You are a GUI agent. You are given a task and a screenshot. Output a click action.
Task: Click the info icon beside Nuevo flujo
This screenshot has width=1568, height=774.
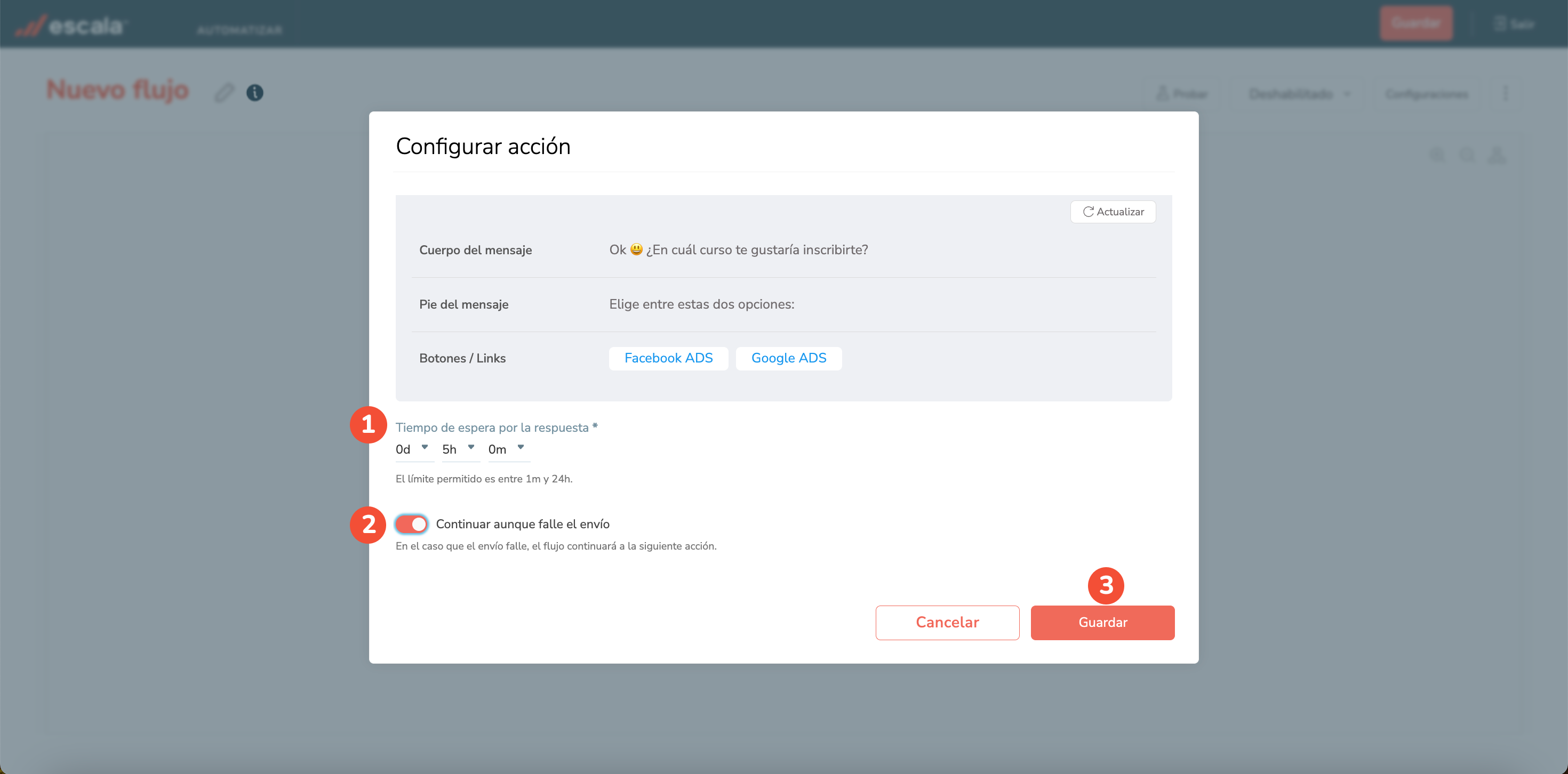(x=254, y=93)
